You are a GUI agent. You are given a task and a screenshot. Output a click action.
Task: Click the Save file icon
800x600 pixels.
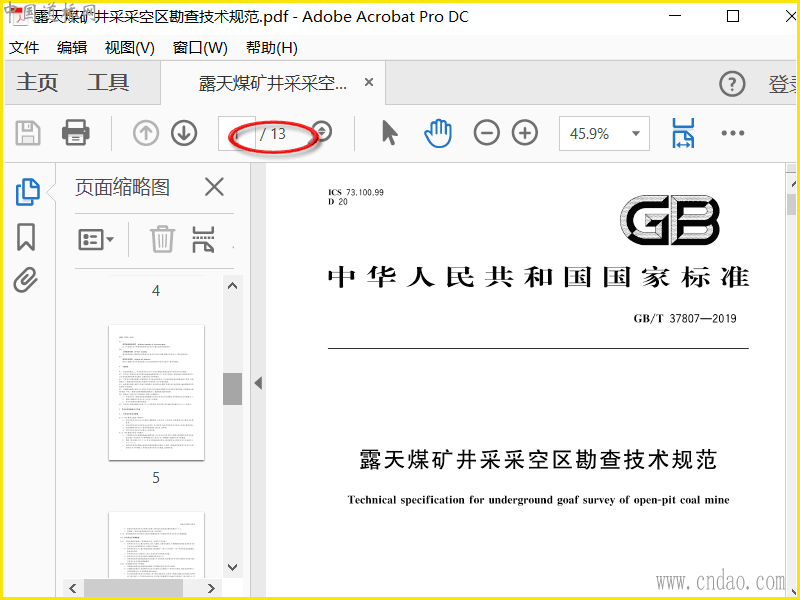pyautogui.click(x=28, y=133)
